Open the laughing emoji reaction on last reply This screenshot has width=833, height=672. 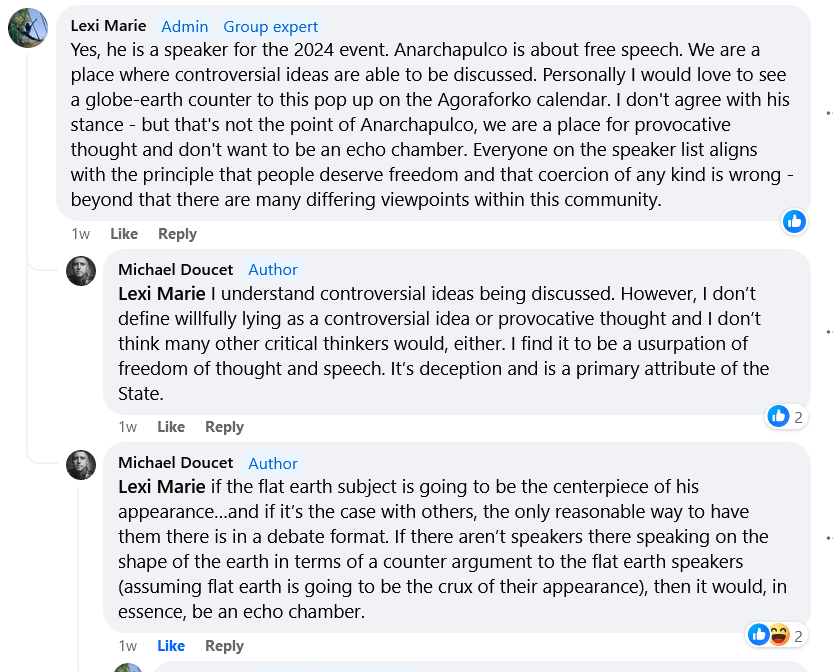pos(779,635)
